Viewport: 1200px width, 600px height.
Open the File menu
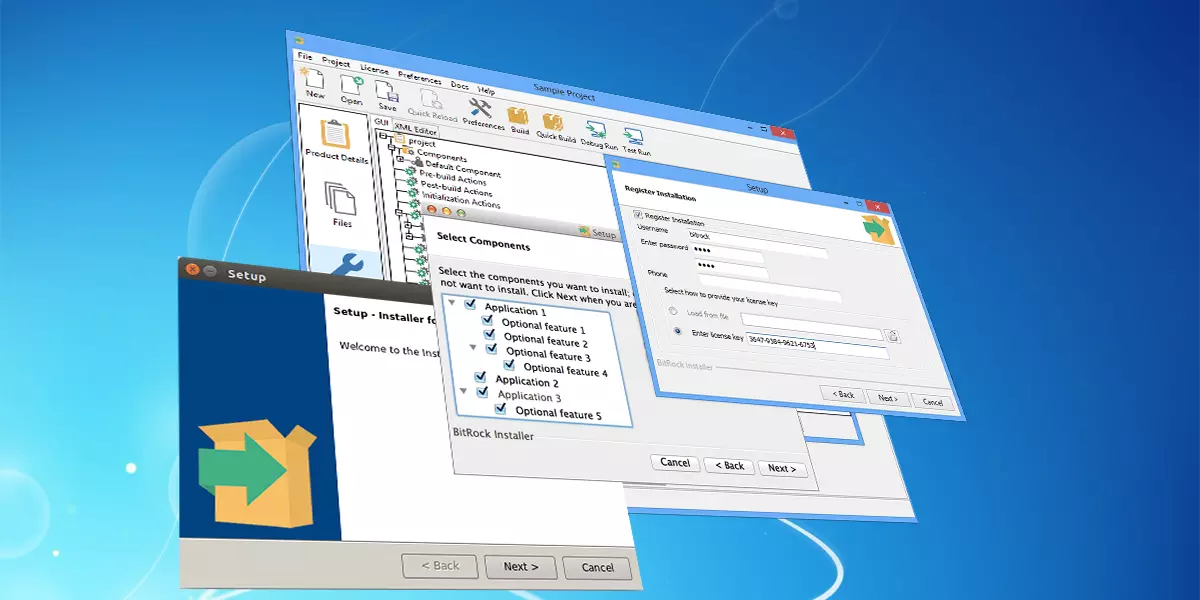305,56
